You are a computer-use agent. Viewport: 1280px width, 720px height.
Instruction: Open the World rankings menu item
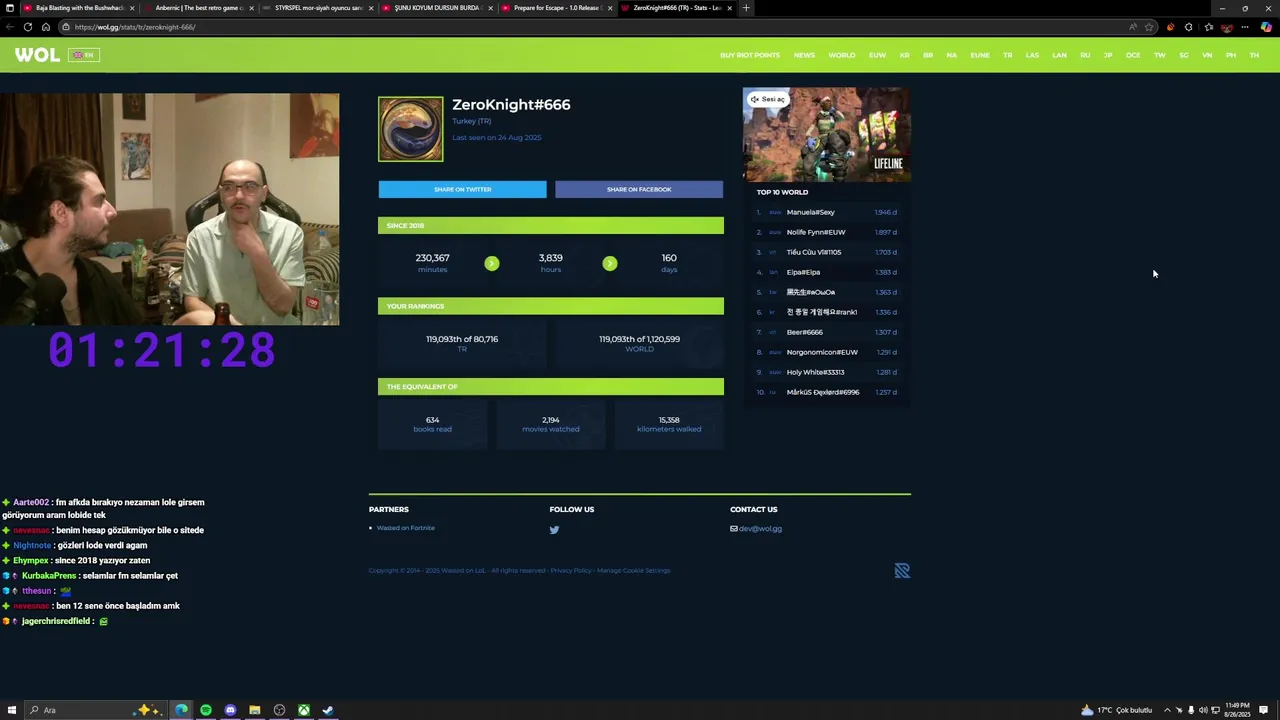click(841, 55)
